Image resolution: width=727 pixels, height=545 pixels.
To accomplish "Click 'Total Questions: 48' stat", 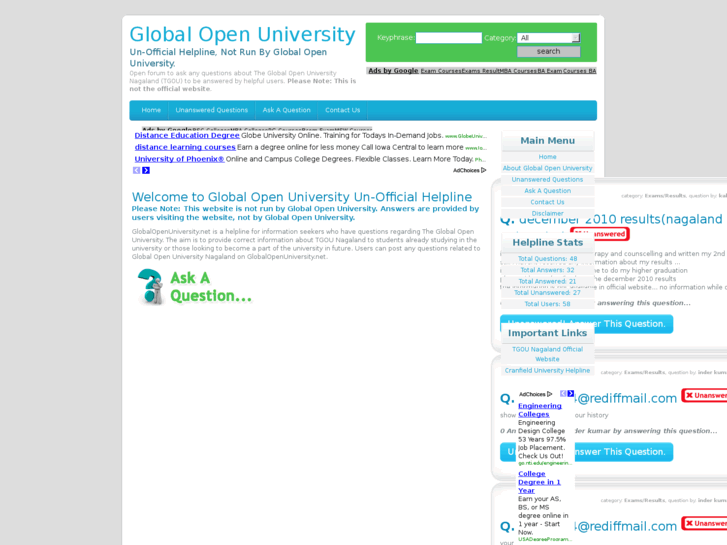I will [x=548, y=258].
